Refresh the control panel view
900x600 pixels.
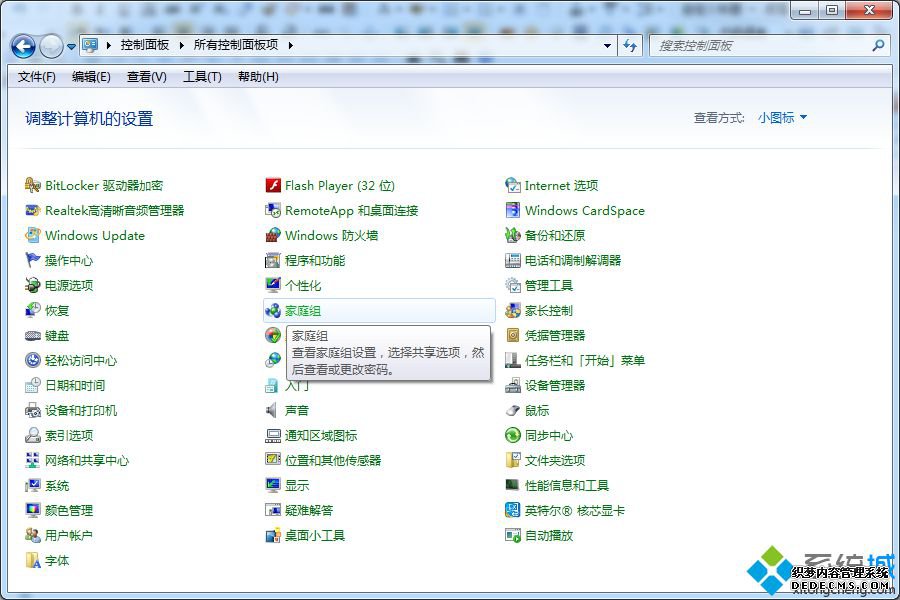point(630,45)
